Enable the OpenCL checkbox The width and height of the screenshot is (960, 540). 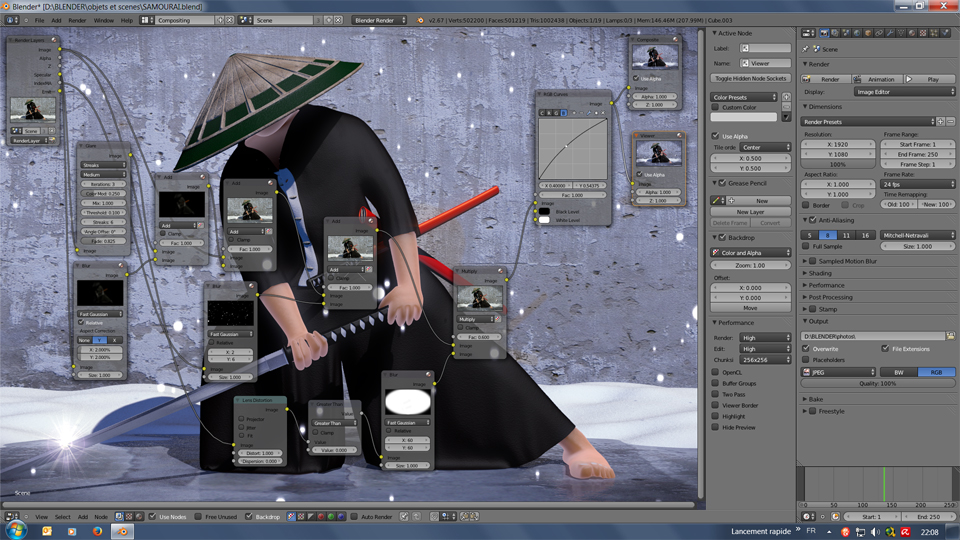tap(715, 372)
